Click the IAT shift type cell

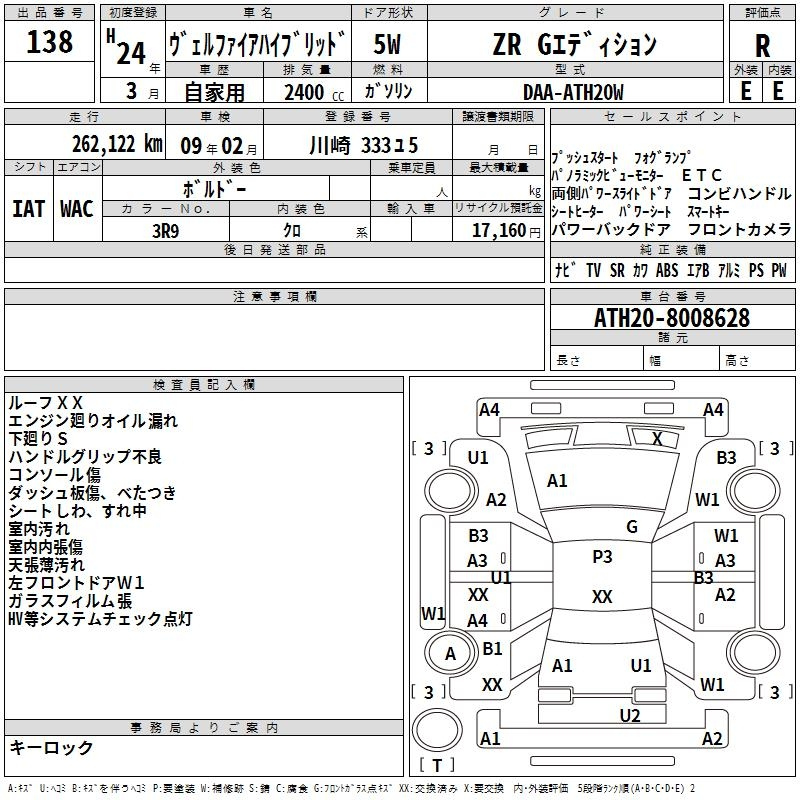pyautogui.click(x=28, y=208)
